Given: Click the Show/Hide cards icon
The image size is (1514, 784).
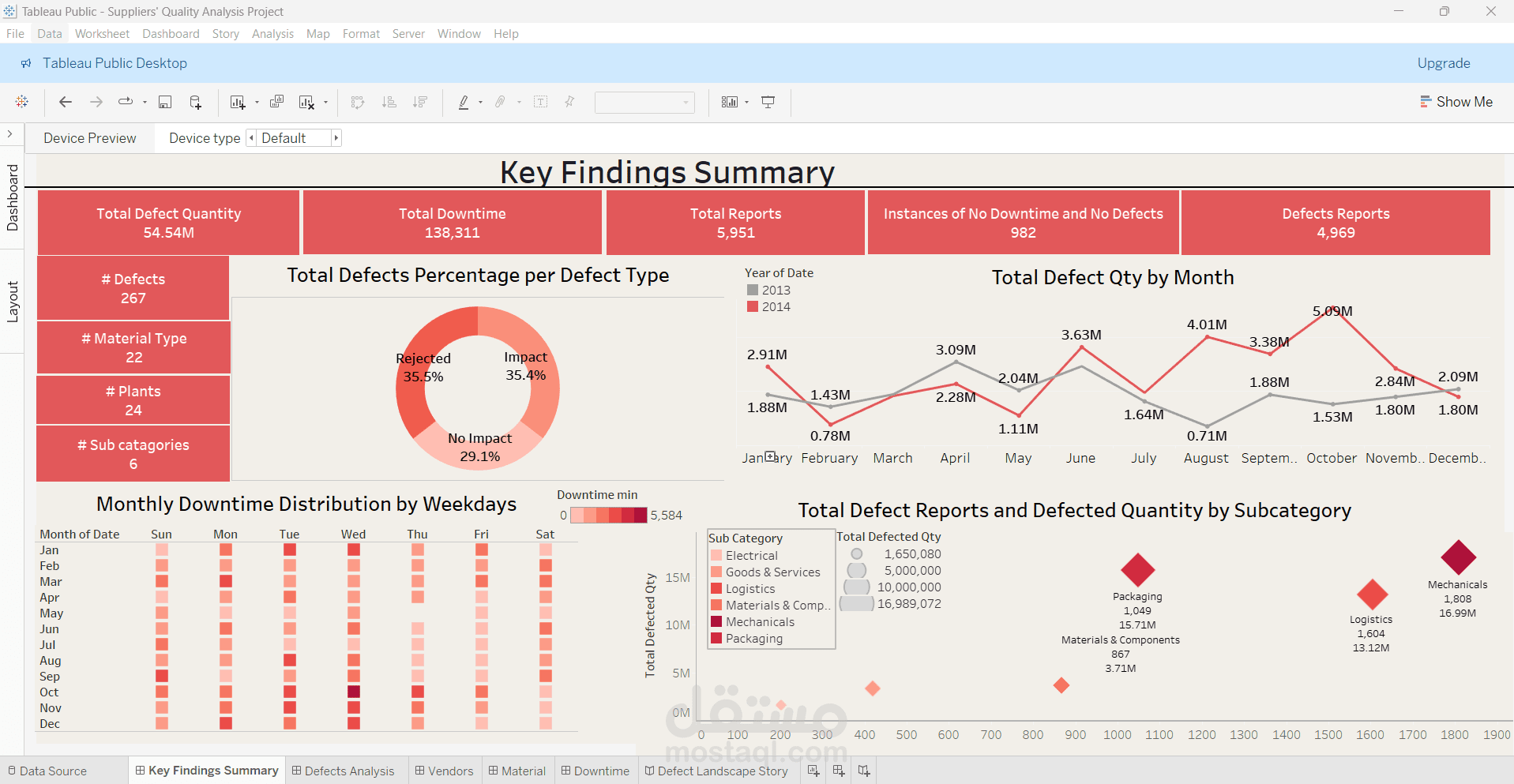Looking at the screenshot, I should 730,102.
